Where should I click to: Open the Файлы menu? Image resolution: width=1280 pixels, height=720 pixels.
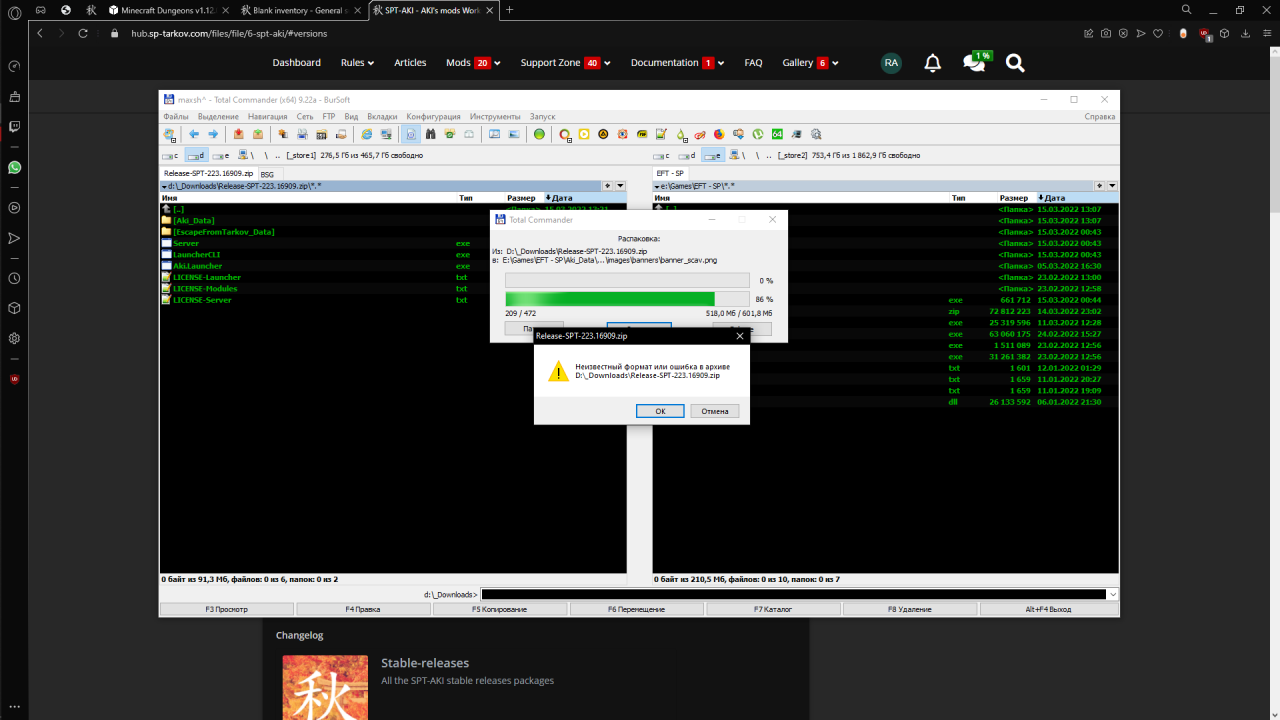(x=176, y=116)
